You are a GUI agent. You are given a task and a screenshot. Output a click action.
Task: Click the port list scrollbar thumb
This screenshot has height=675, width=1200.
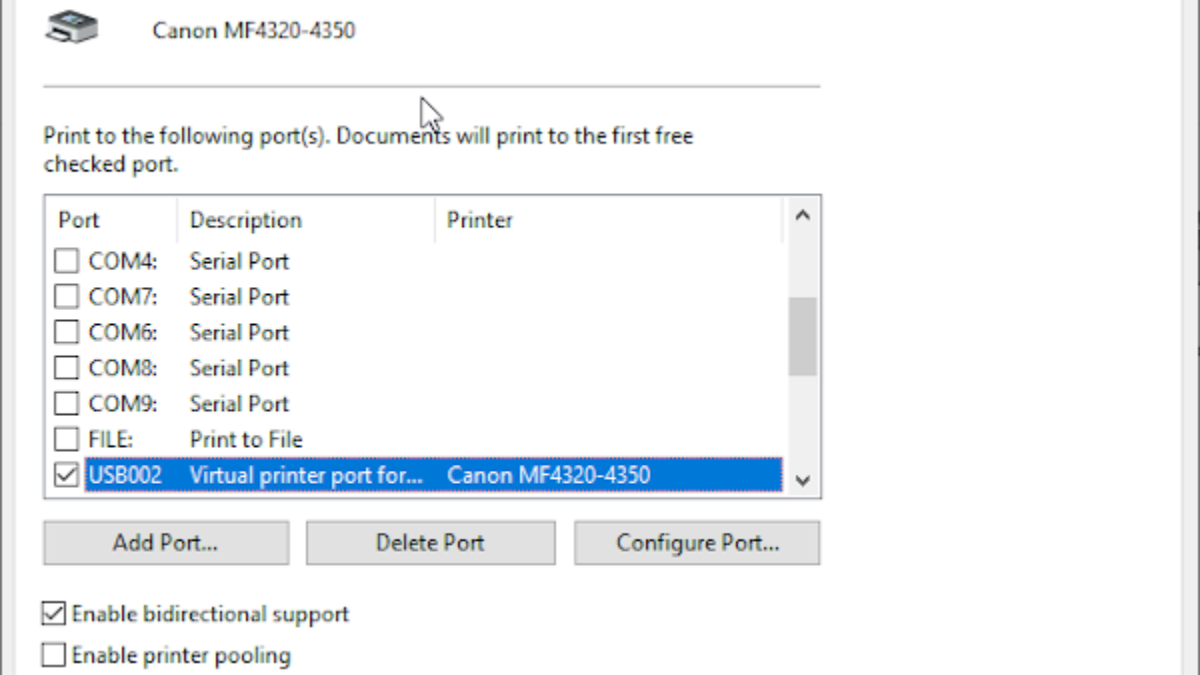point(802,336)
